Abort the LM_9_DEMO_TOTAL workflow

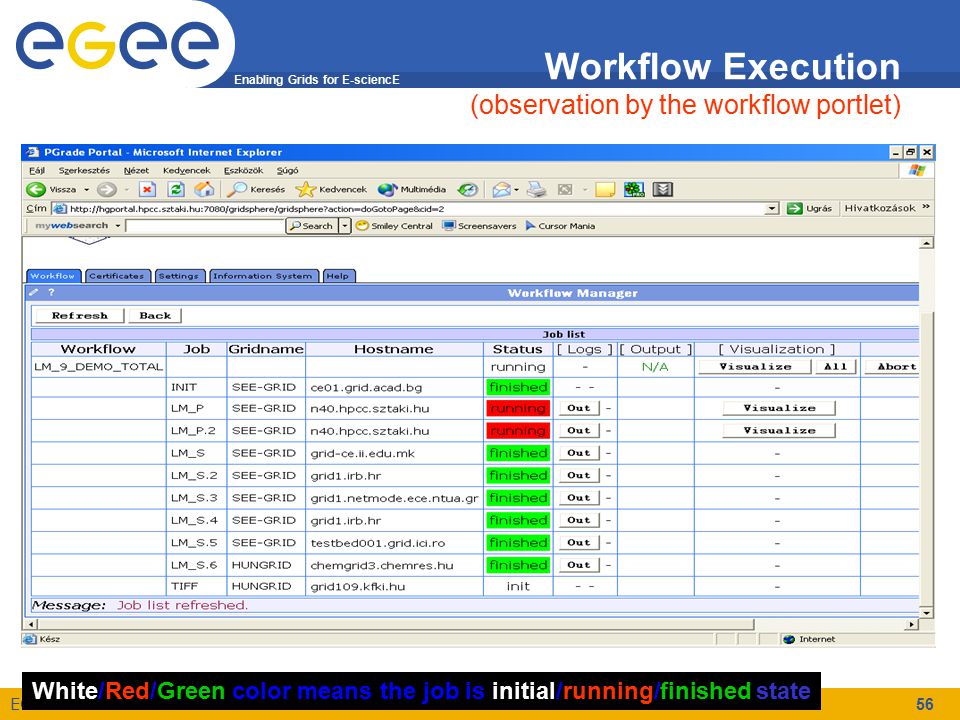click(893, 367)
